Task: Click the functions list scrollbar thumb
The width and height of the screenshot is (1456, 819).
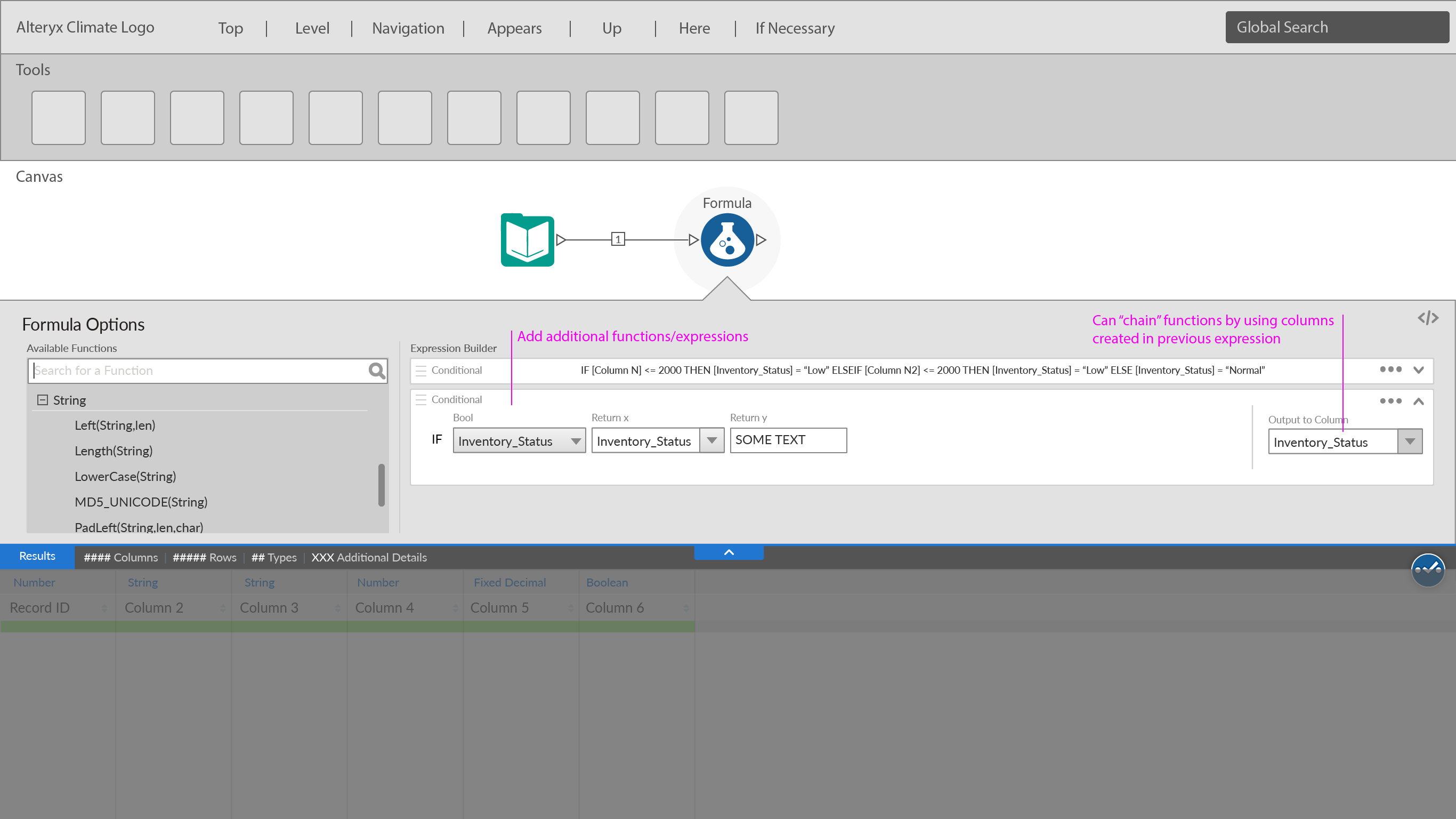Action: 382,485
